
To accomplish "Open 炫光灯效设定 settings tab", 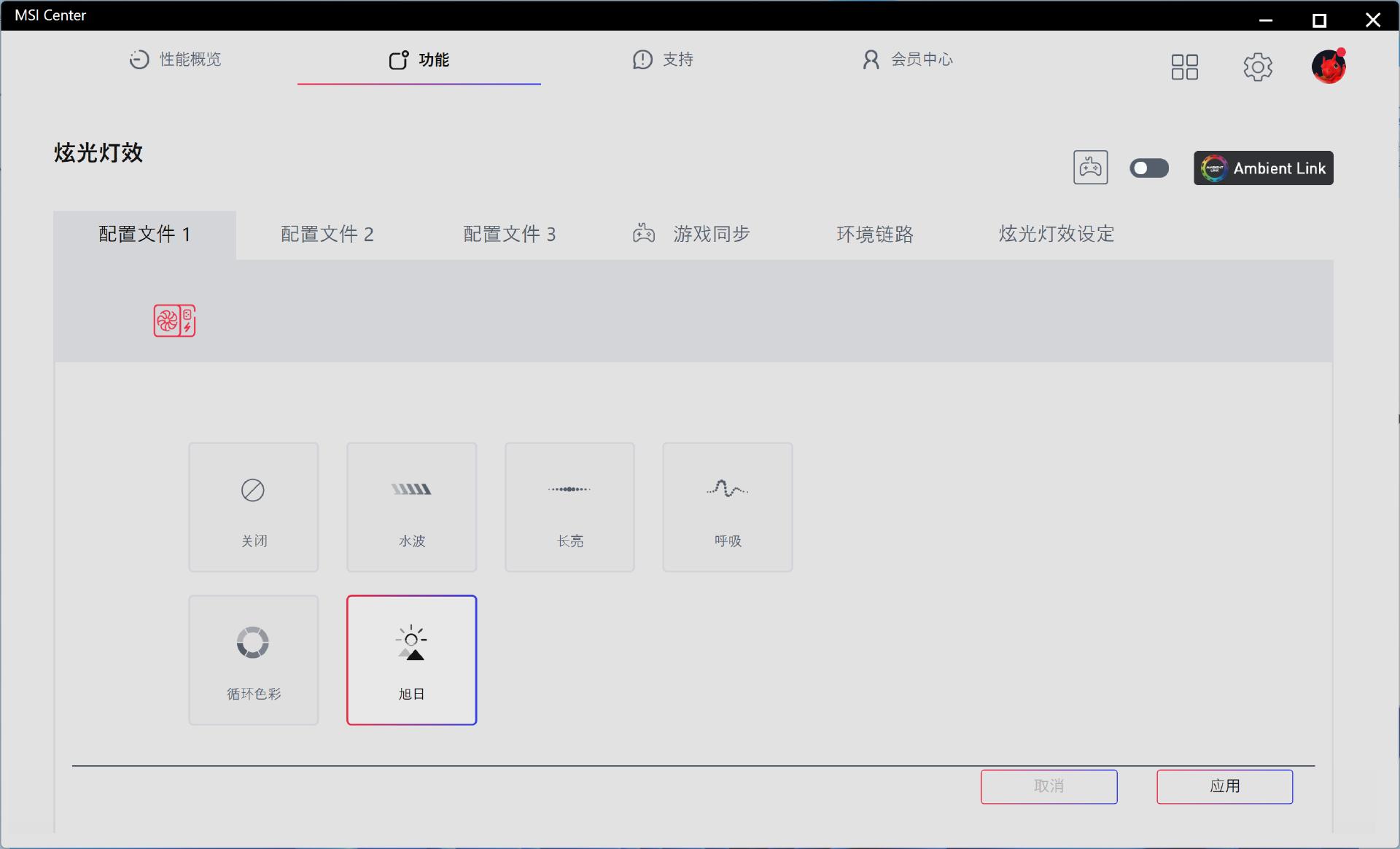I will point(1056,234).
